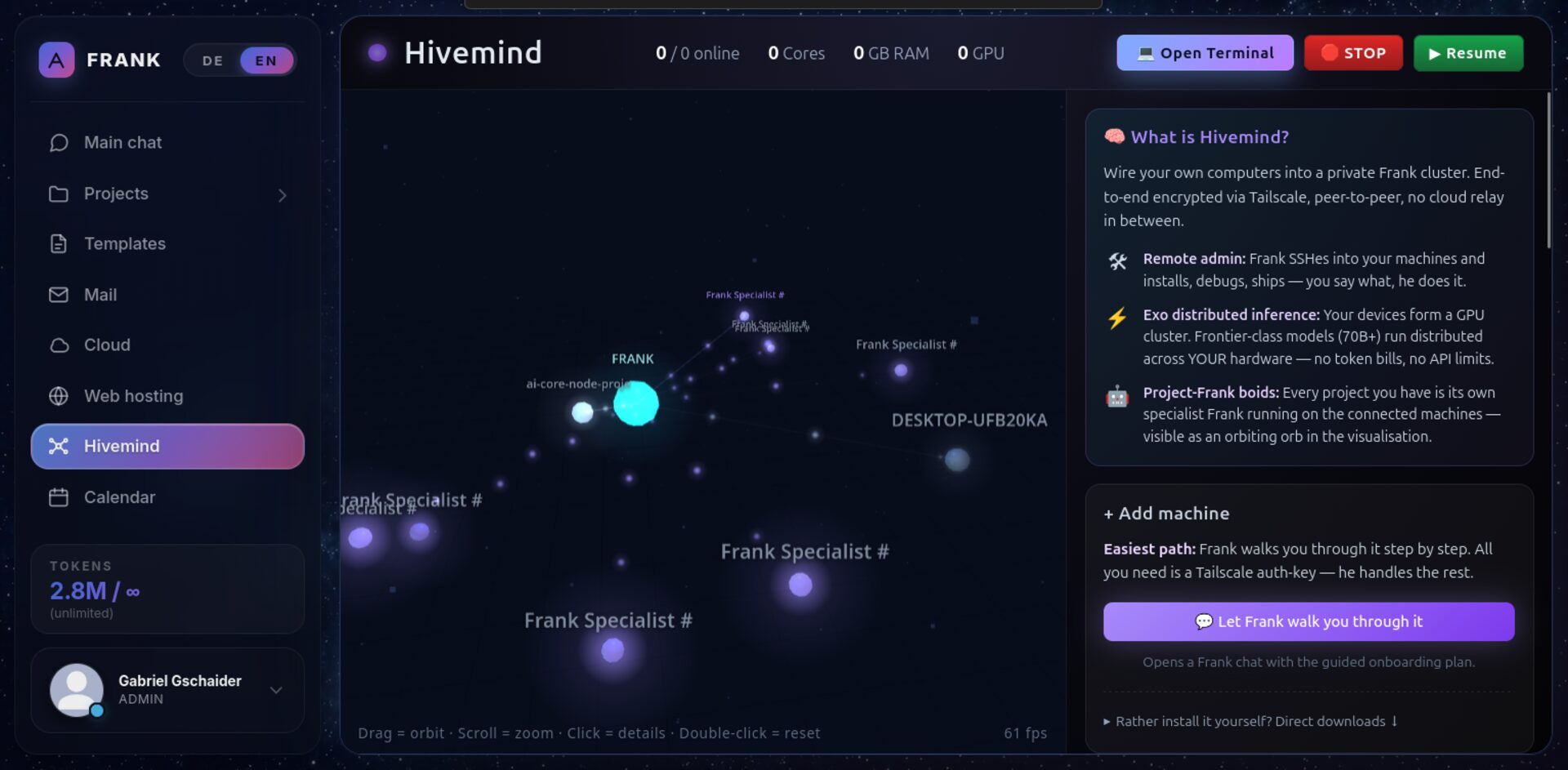Click the 2.8M tokens usage card
The width and height of the screenshot is (1568, 770).
pos(167,589)
